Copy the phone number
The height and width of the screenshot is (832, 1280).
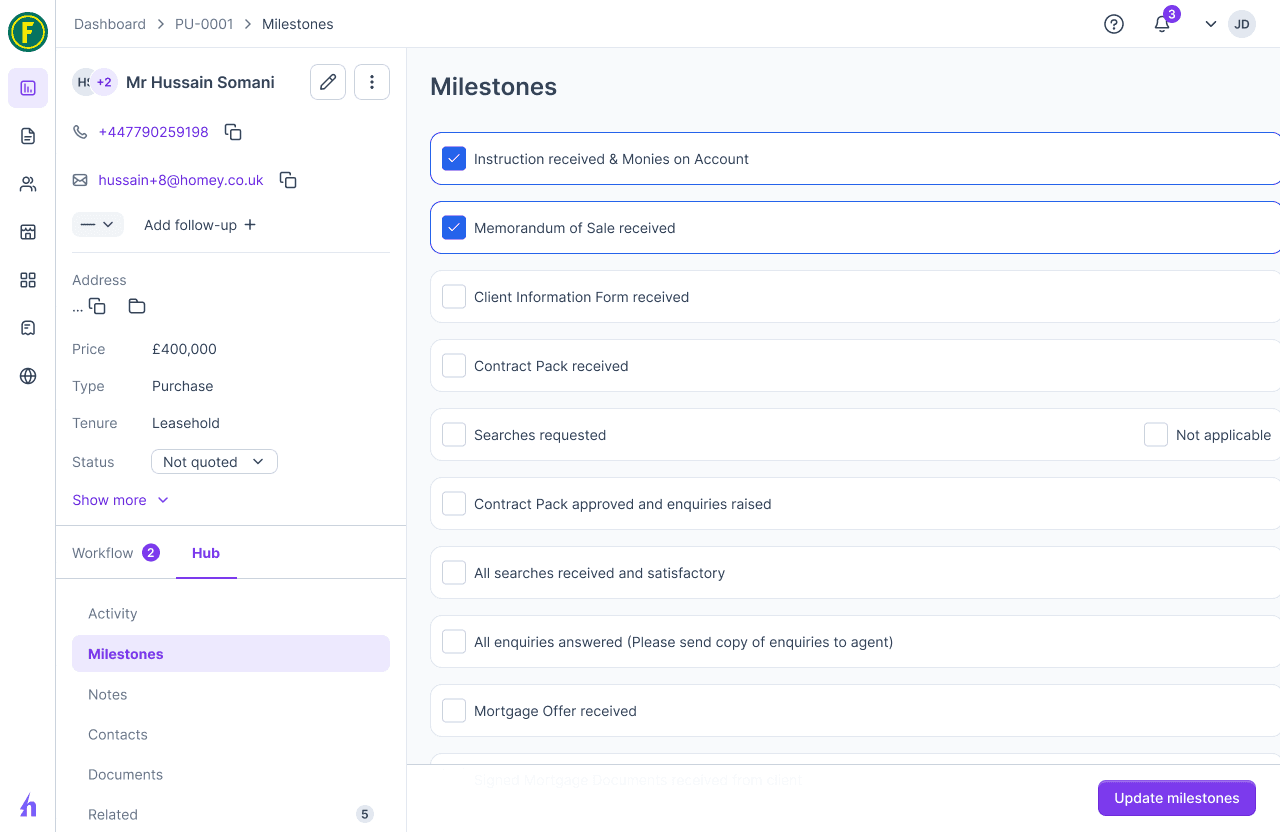coord(233,132)
